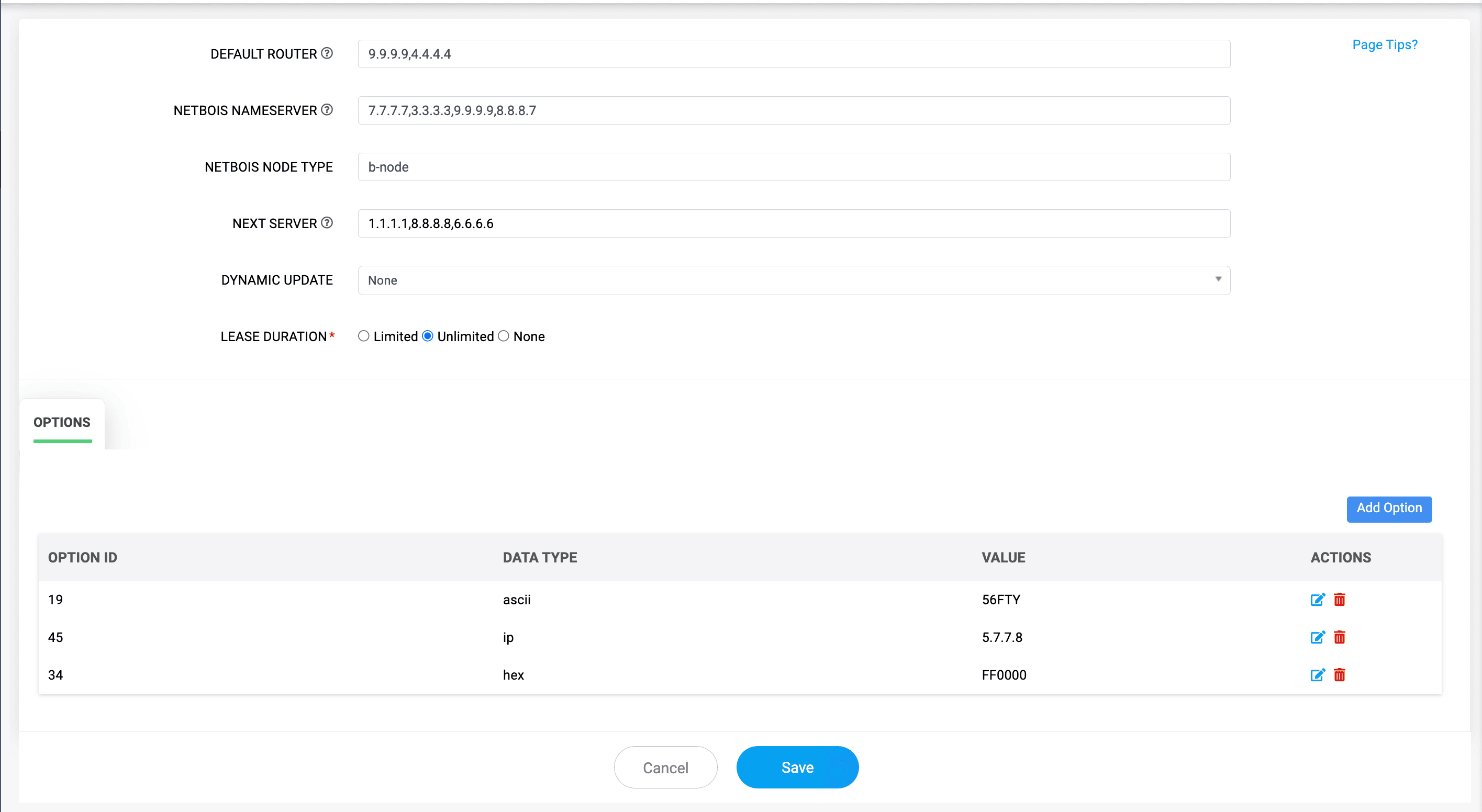Open the Dynamic Update dropdown
The width and height of the screenshot is (1482, 812).
click(794, 280)
